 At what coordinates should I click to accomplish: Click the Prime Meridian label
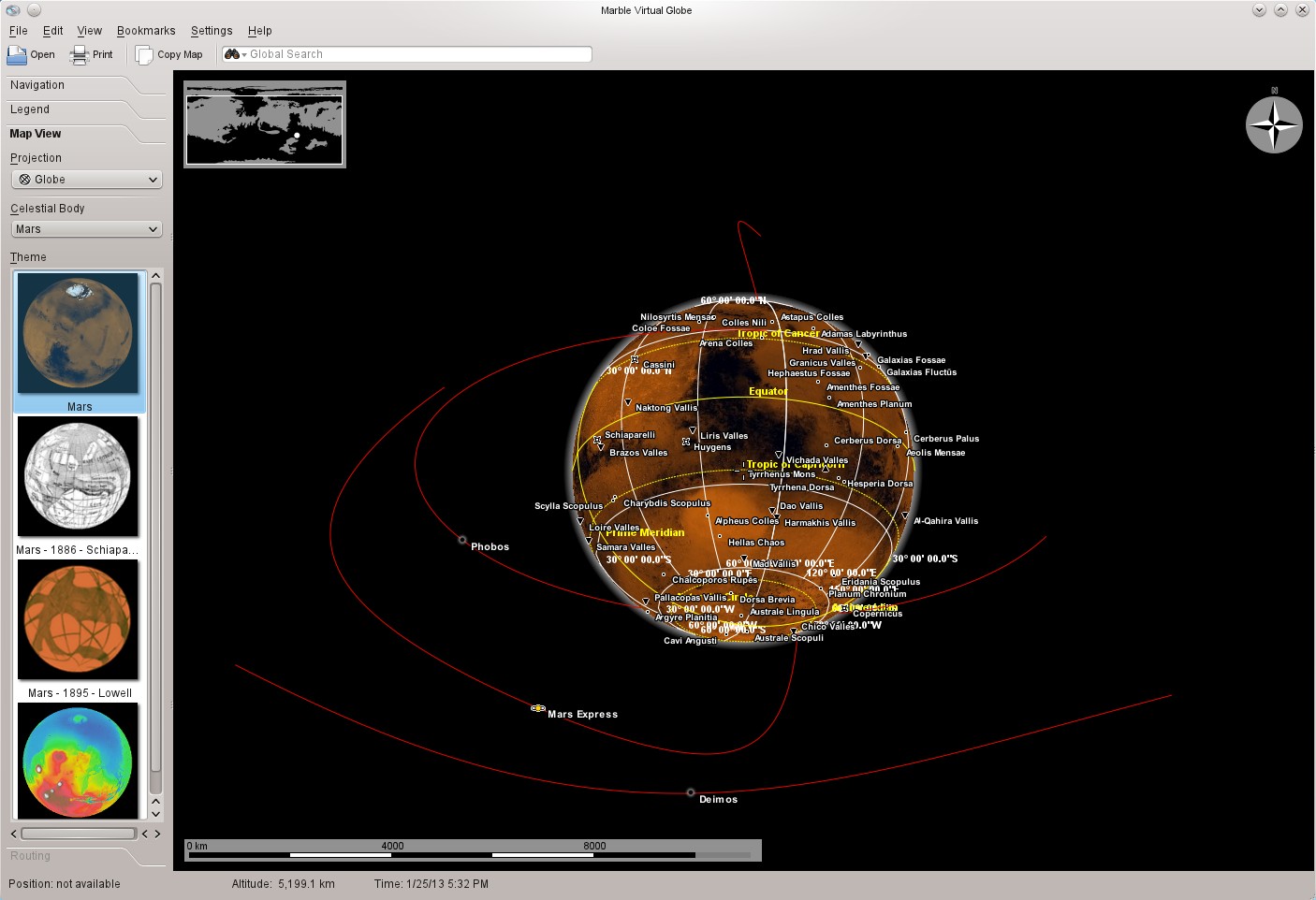click(x=646, y=532)
